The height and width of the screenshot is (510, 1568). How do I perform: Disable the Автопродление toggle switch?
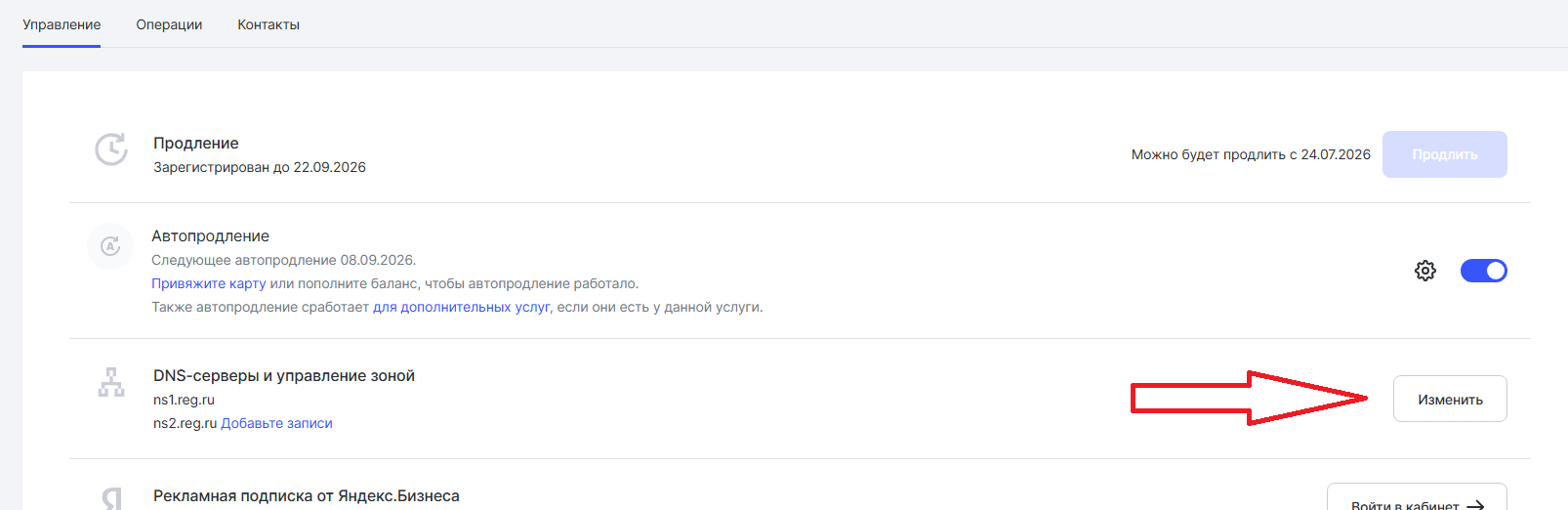pyautogui.click(x=1483, y=271)
